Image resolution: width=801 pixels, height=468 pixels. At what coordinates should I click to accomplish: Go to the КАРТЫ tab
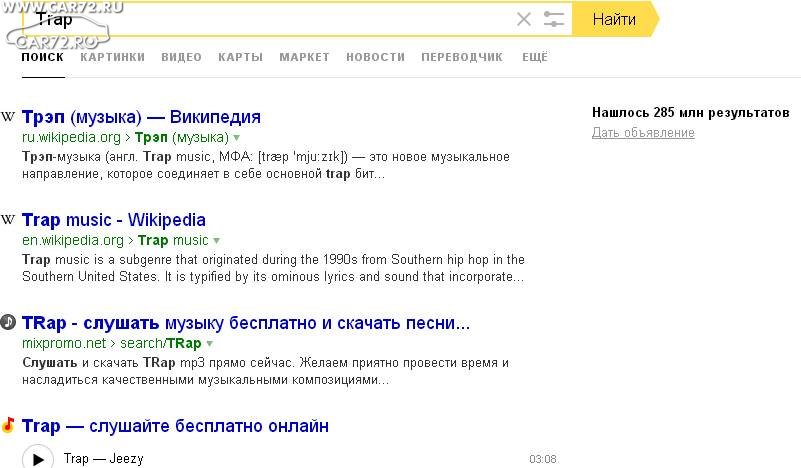(x=241, y=57)
